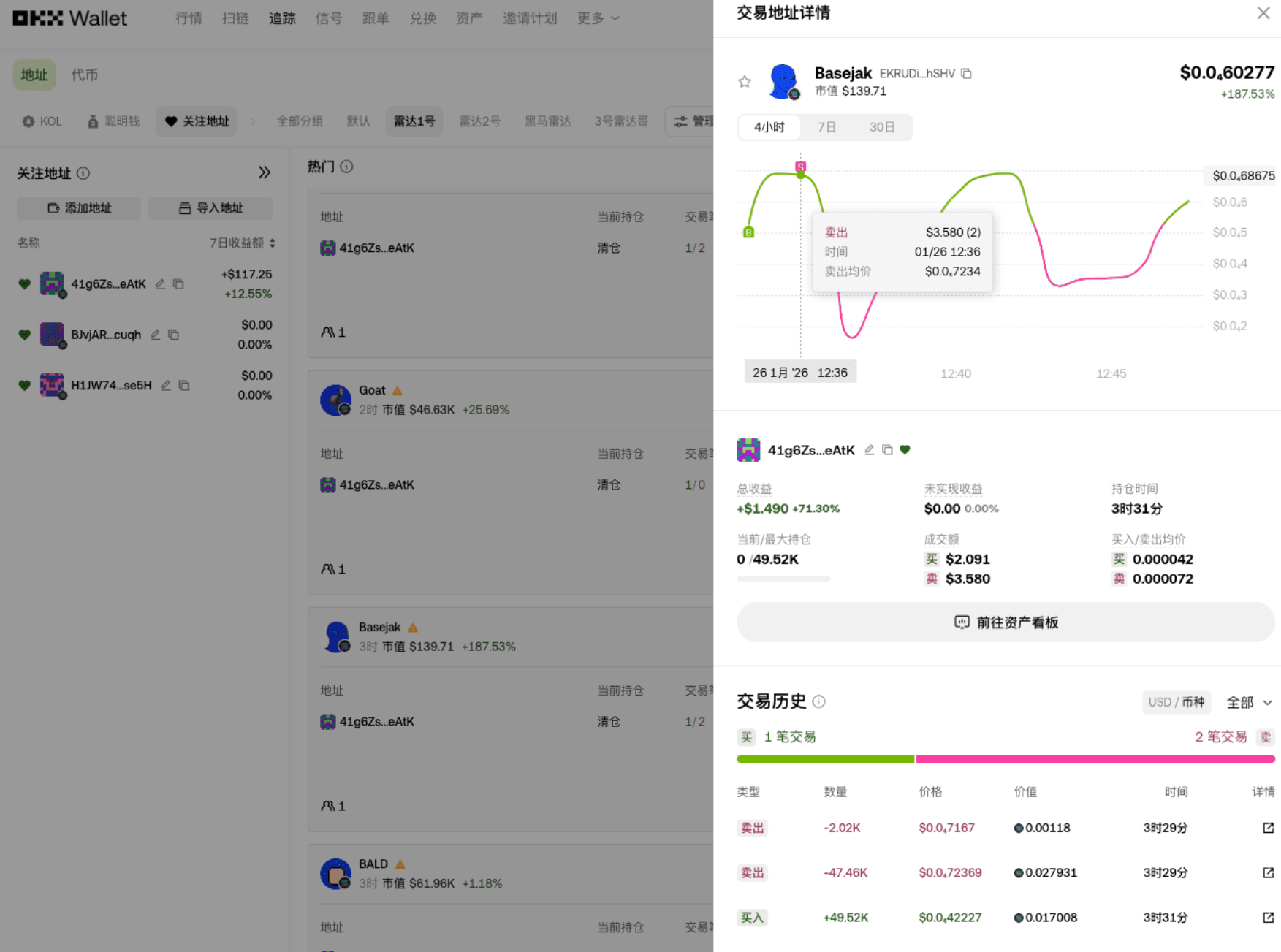The height and width of the screenshot is (952, 1281).
Task: Click the 添加地址 button
Action: 79,208
